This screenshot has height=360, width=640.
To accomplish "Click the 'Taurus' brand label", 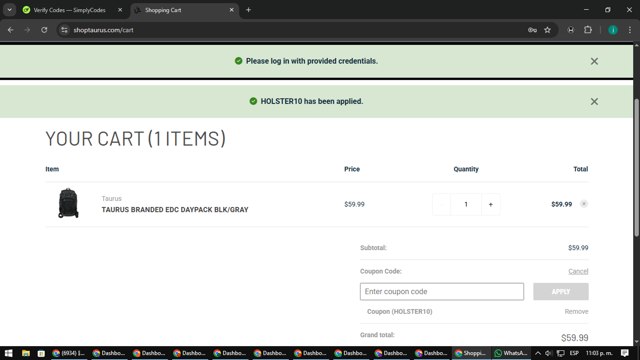I will (x=111, y=198).
